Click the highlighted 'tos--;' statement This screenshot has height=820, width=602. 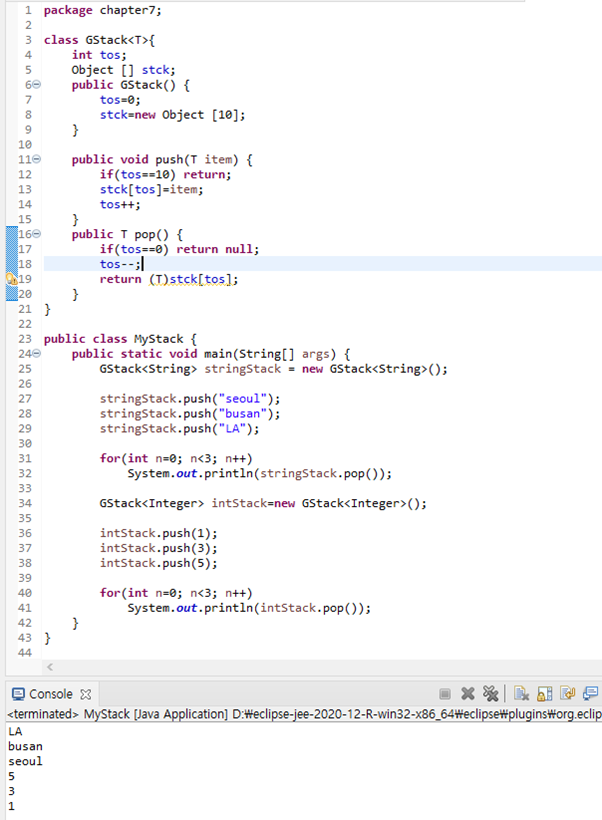(120, 265)
